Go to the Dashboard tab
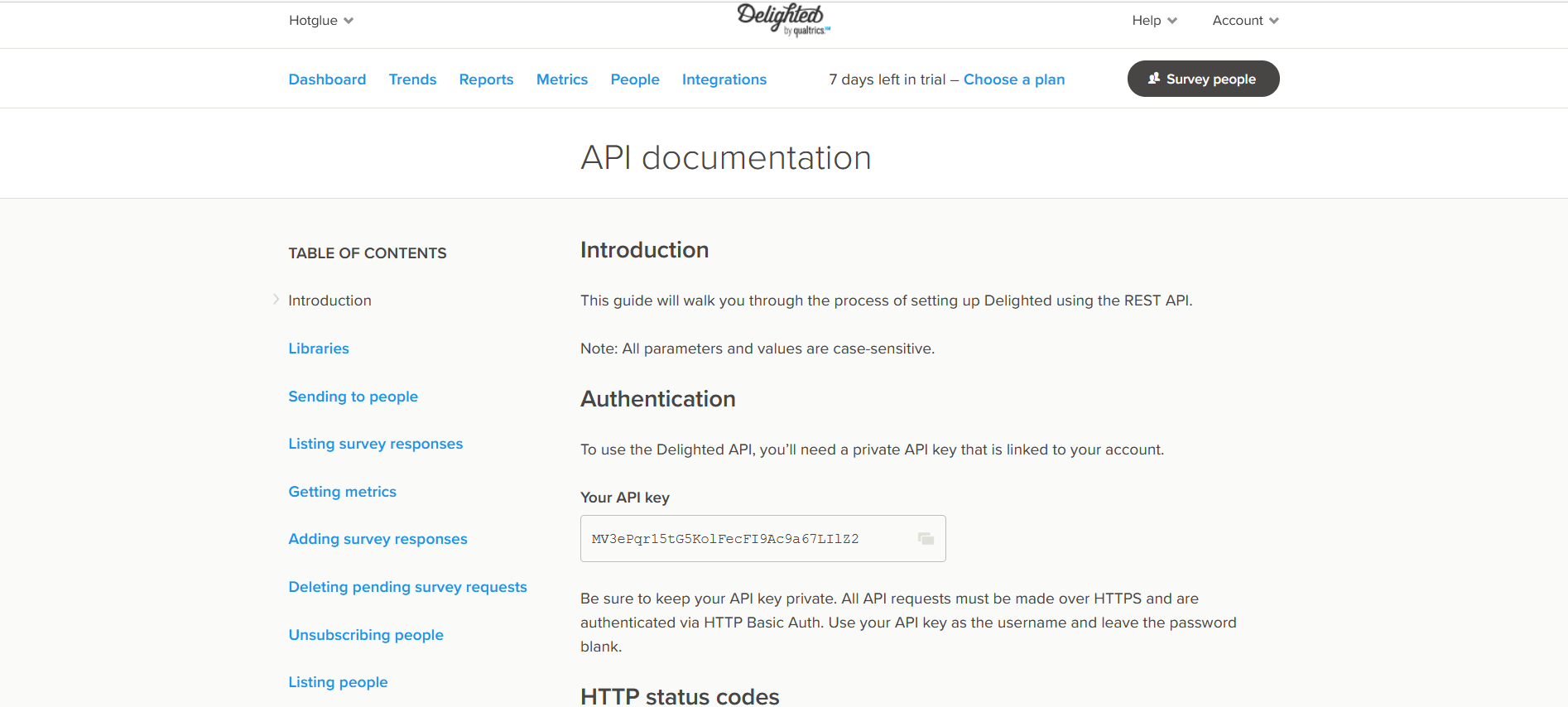Viewport: 1568px width, 707px height. click(327, 79)
